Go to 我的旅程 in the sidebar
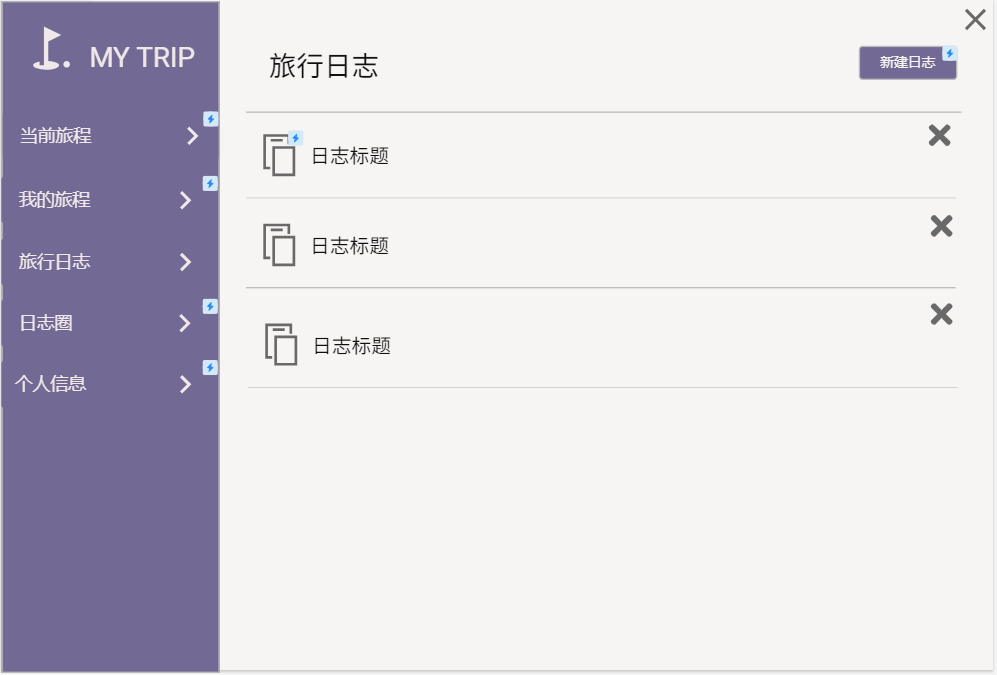Viewport: 997px width, 675px height. pyautogui.click(x=55, y=200)
